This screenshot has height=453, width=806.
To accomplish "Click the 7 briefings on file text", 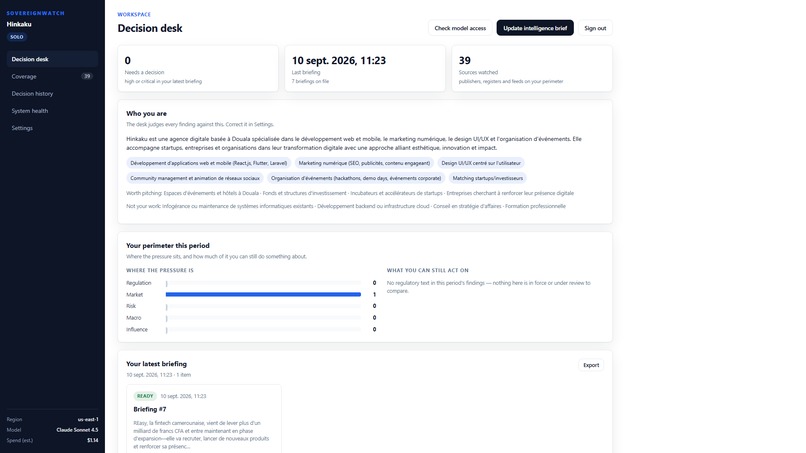I will (x=310, y=81).
